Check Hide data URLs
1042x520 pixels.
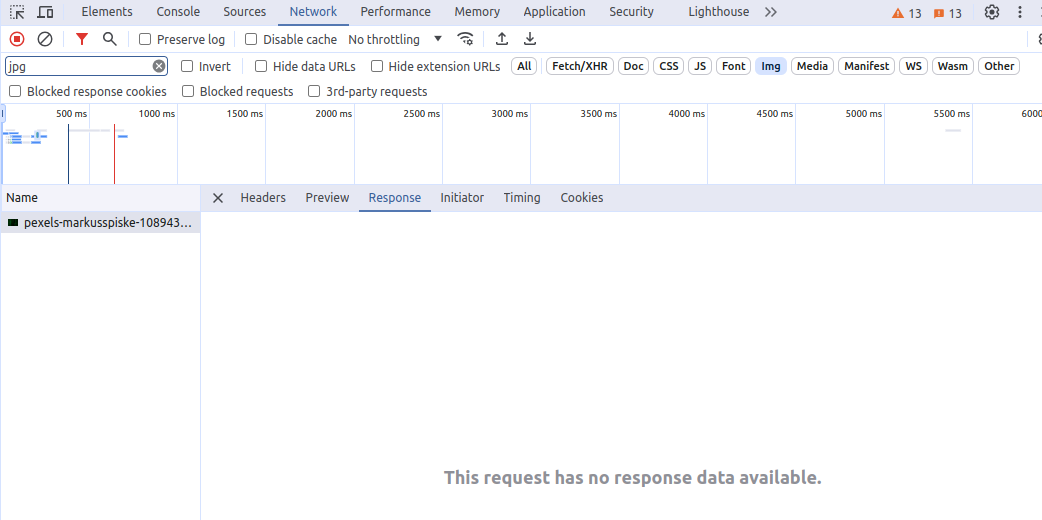coord(261,66)
